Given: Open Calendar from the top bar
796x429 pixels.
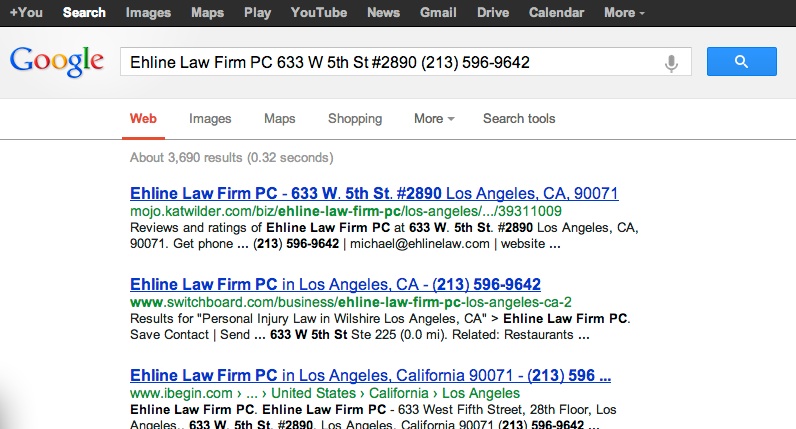Looking at the screenshot, I should tap(556, 13).
